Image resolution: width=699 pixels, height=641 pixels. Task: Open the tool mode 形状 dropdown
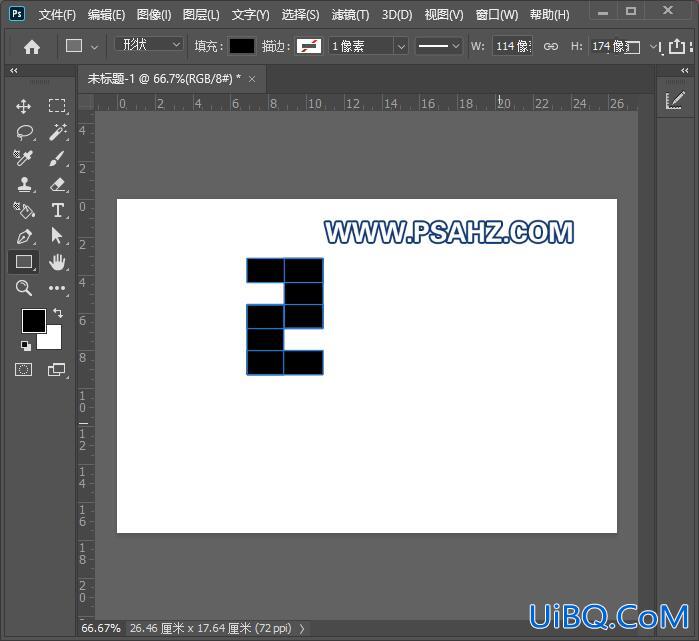click(x=149, y=45)
